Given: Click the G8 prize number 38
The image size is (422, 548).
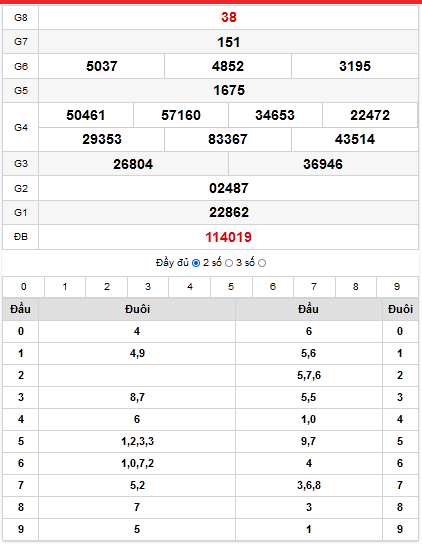Looking at the screenshot, I should 229,17.
